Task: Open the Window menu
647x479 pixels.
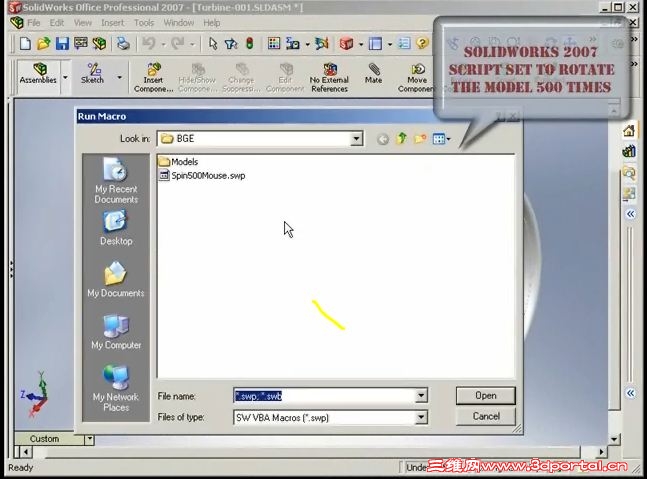Action: tap(179, 23)
